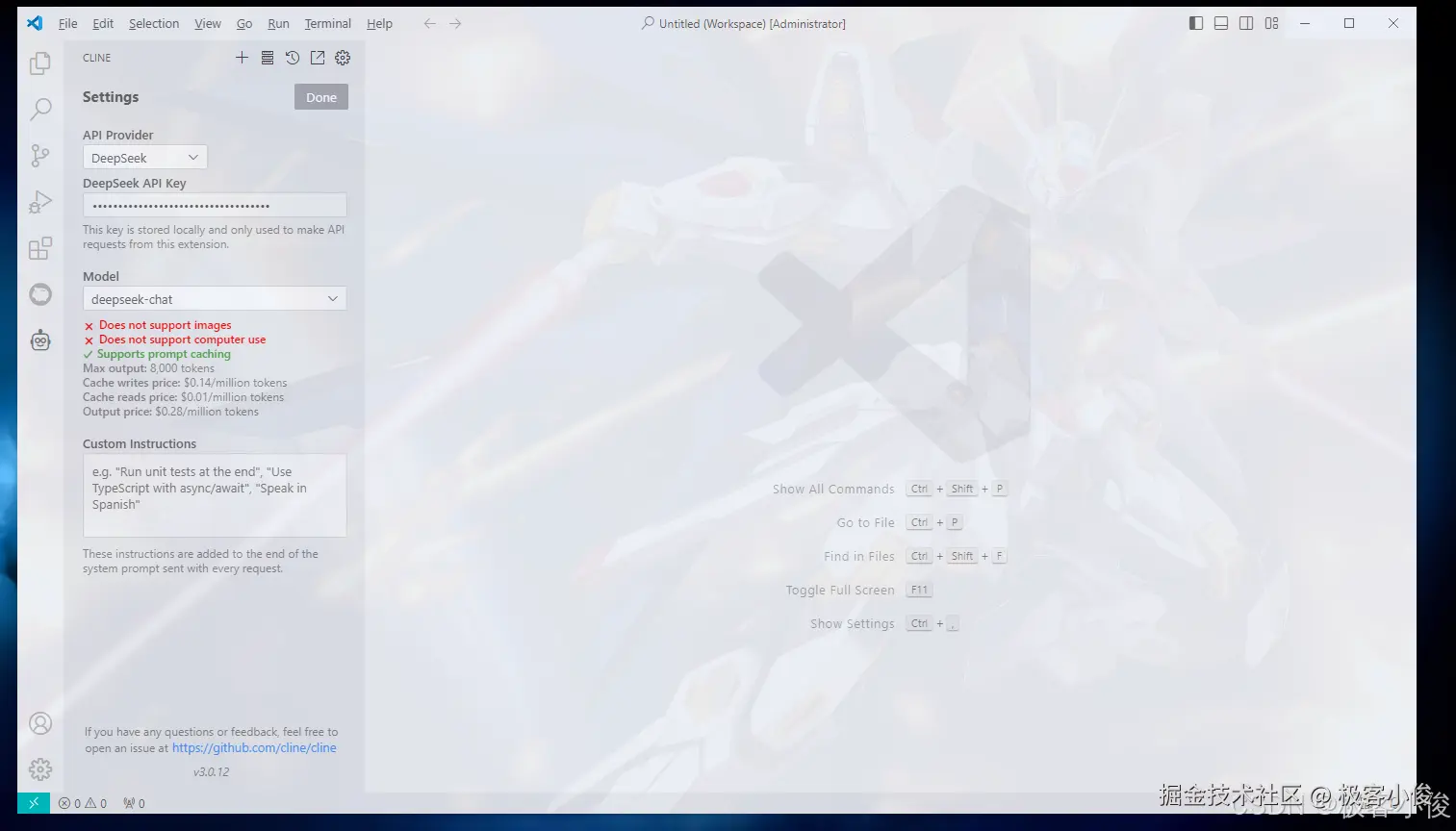The height and width of the screenshot is (831, 1456).
Task: Open the Run and Debug view
Action: [x=39, y=202]
